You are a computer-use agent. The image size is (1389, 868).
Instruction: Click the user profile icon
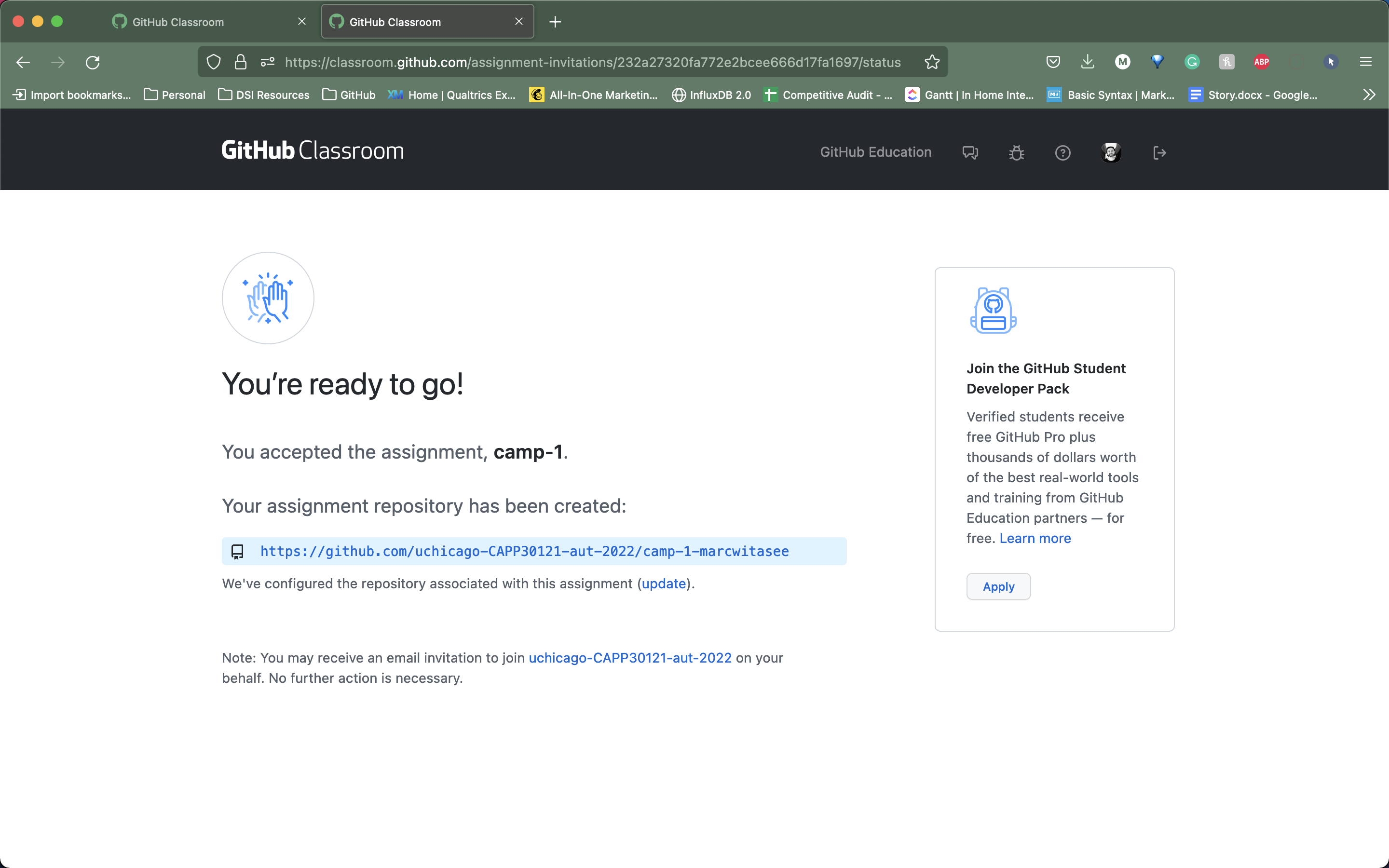click(1110, 152)
